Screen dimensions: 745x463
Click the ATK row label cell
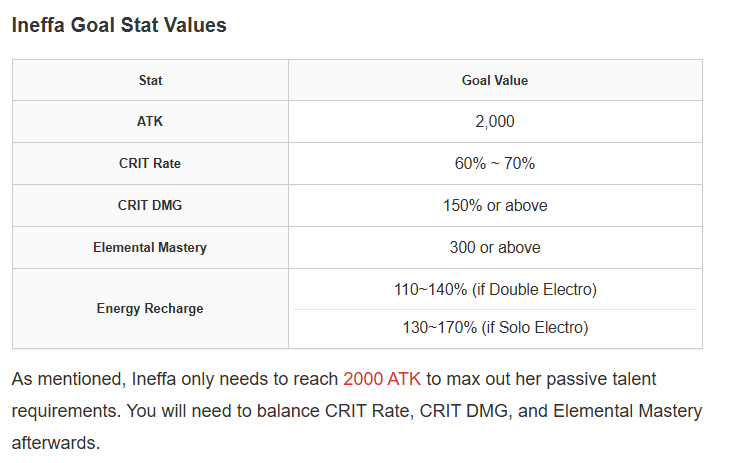(150, 122)
